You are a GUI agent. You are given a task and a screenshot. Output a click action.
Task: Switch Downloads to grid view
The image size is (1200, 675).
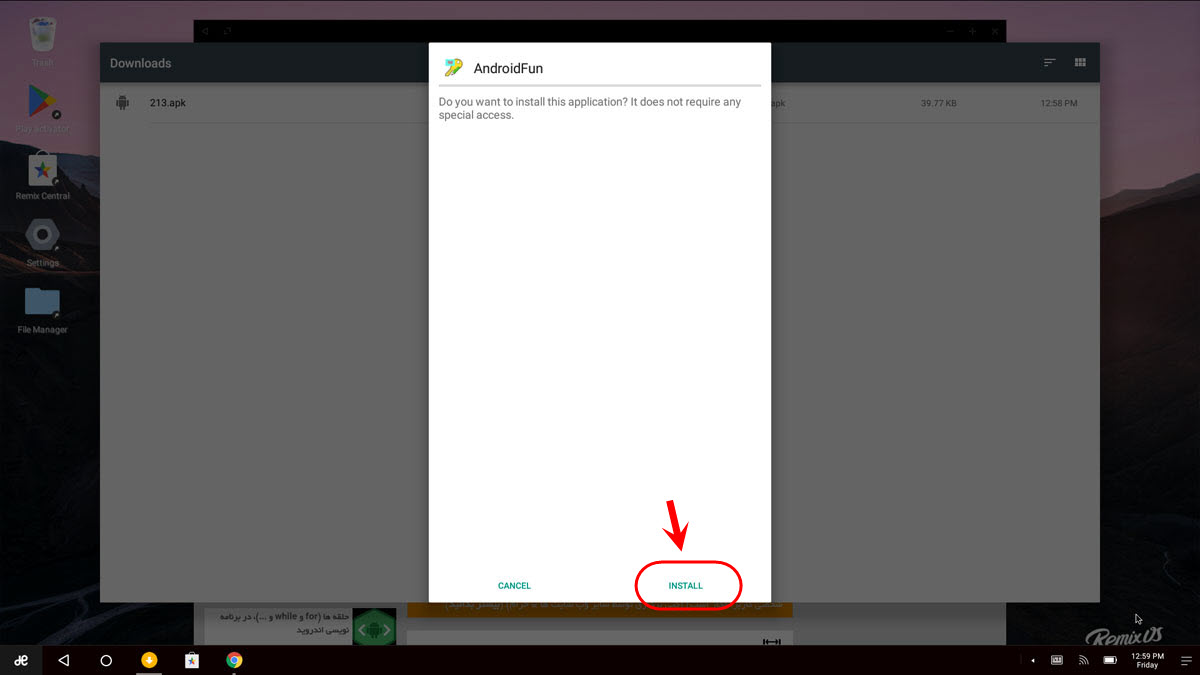coord(1080,62)
